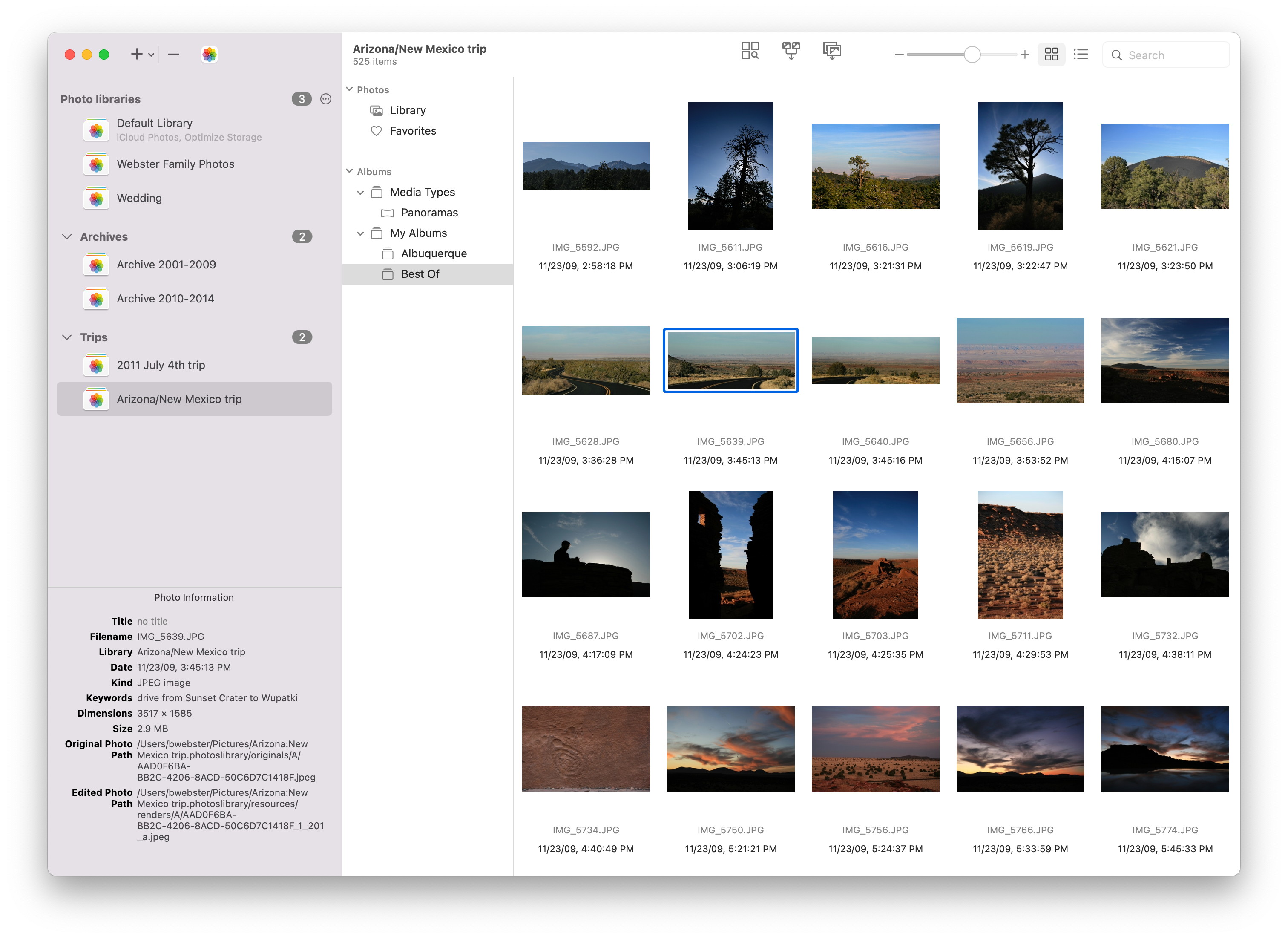The height and width of the screenshot is (939, 1288).
Task: Select the Panoramas album
Action: (x=429, y=213)
